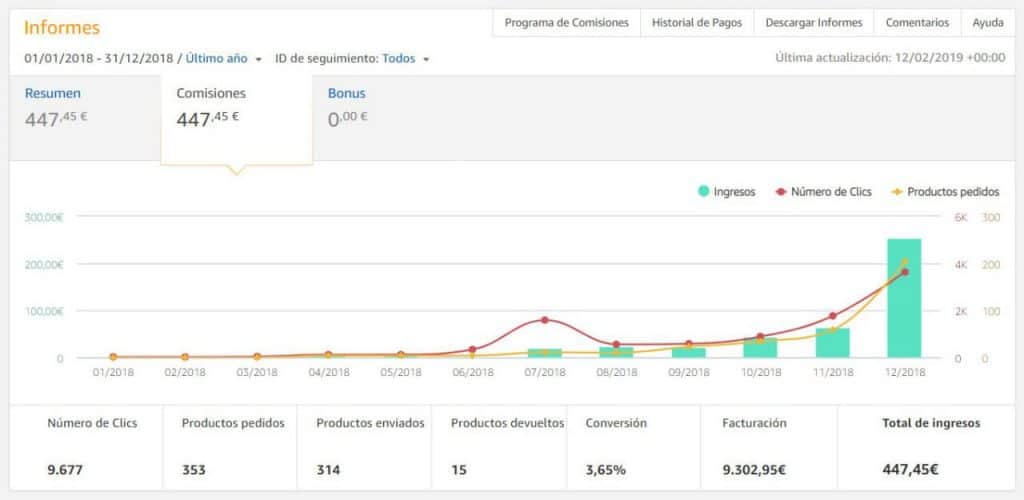Toggle the Productos pedidos legend marker
The height and width of the screenshot is (500, 1024).
click(897, 192)
